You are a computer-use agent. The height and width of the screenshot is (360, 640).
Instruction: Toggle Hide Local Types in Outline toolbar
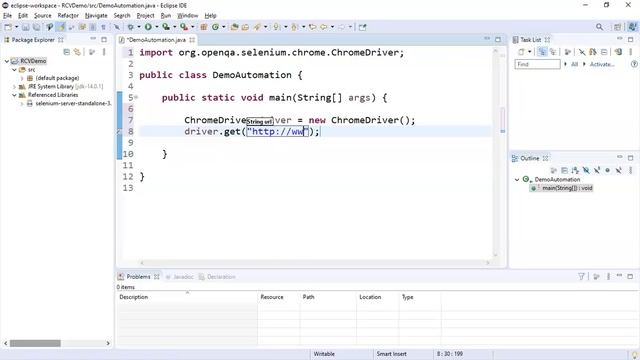point(619,170)
